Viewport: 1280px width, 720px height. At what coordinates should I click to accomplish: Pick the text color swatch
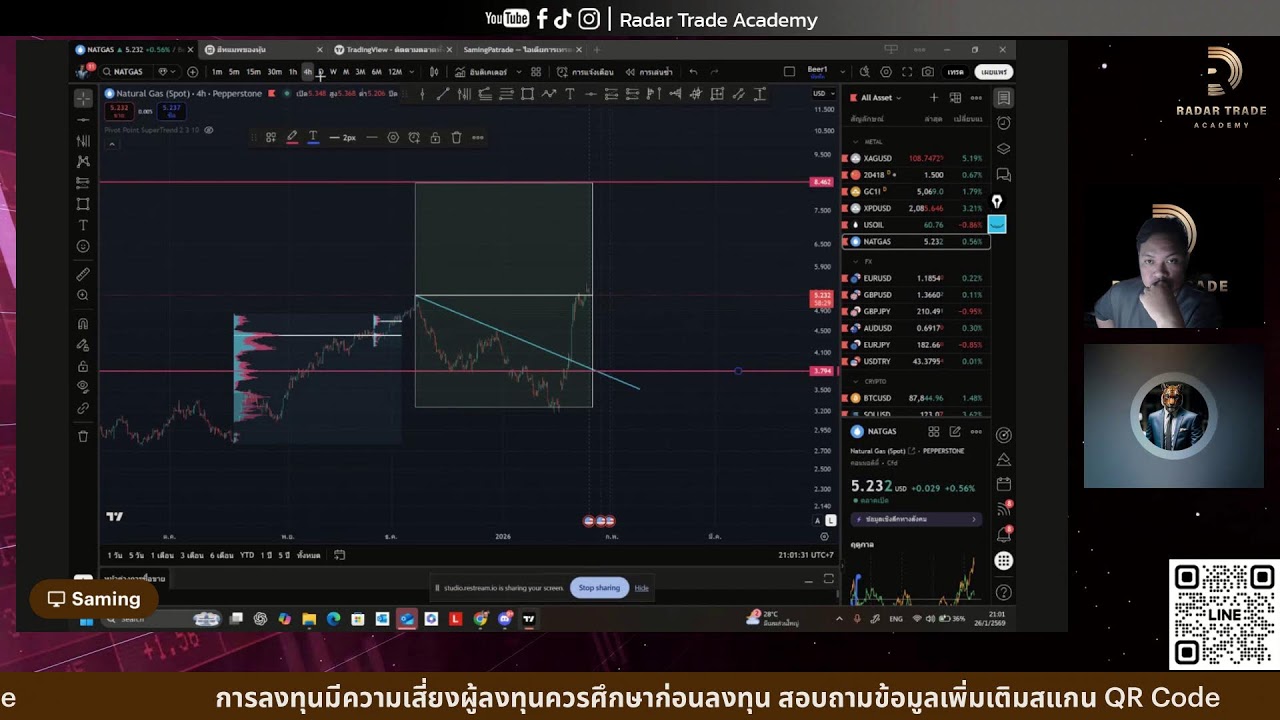click(x=313, y=137)
